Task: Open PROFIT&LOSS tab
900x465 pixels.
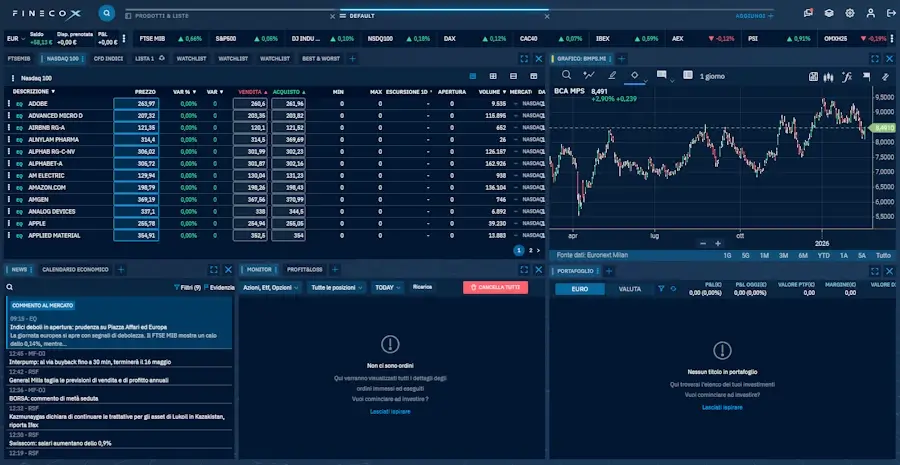Action: 305,270
